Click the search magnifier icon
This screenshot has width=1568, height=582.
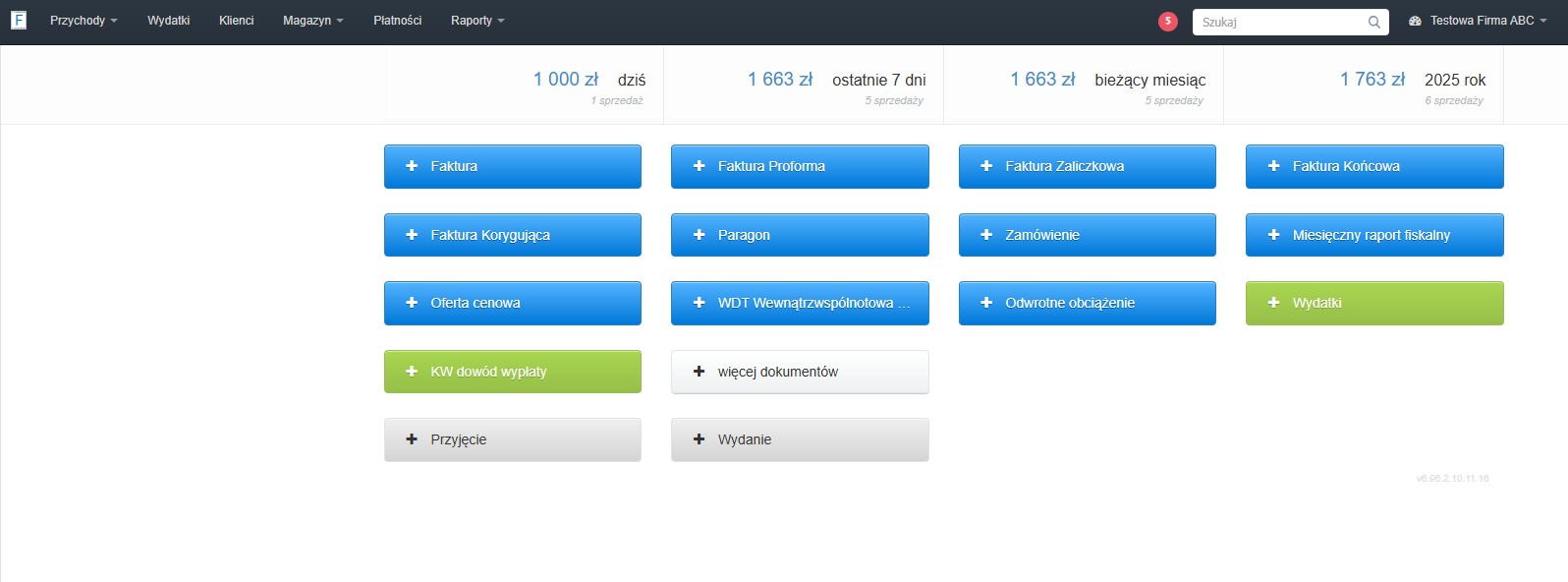pos(1374,22)
